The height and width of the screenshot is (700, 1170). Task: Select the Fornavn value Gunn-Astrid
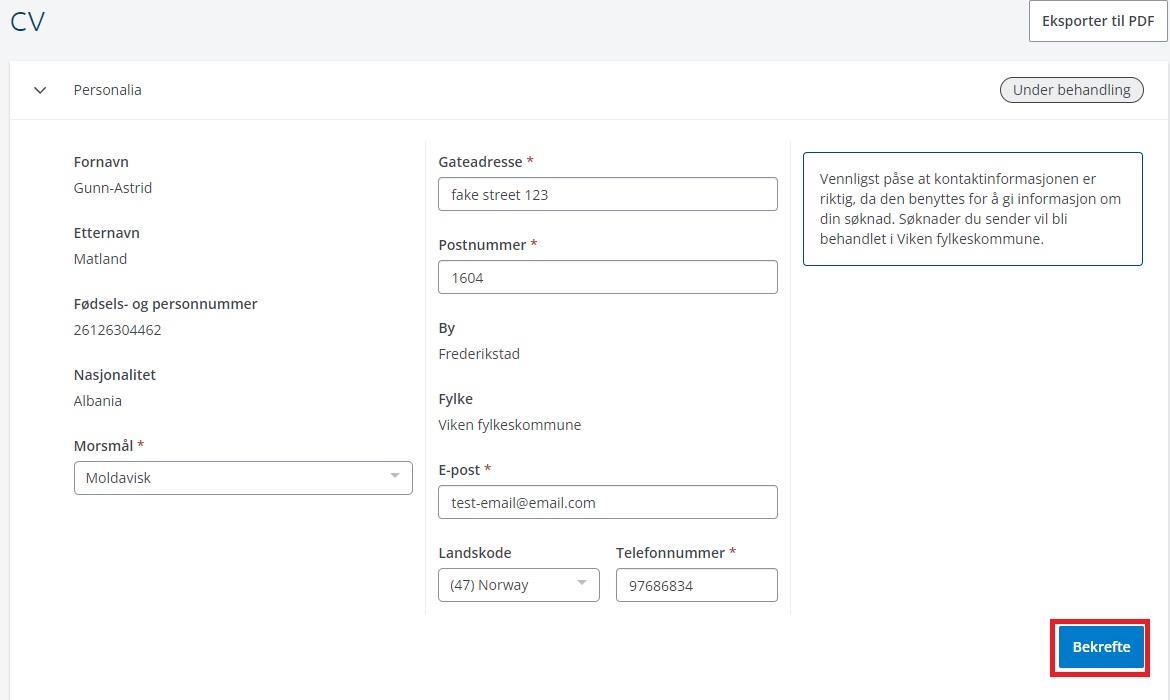(x=113, y=188)
